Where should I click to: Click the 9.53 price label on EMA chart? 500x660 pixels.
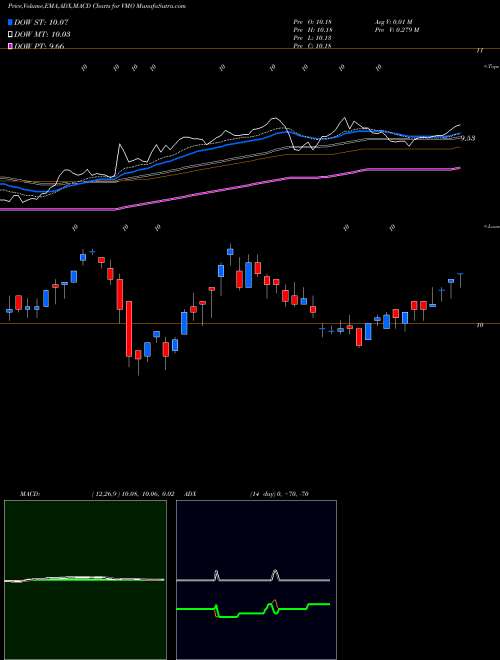[468, 138]
